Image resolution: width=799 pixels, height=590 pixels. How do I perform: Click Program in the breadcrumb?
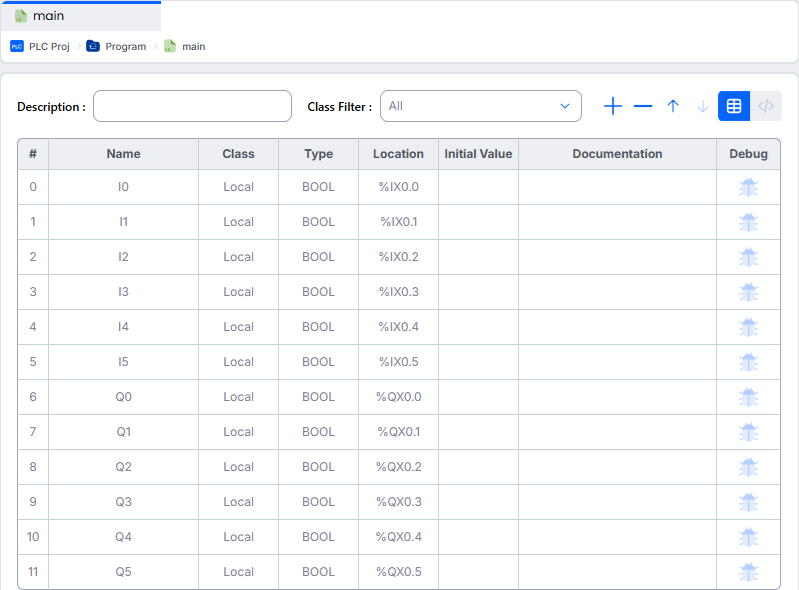[x=125, y=46]
